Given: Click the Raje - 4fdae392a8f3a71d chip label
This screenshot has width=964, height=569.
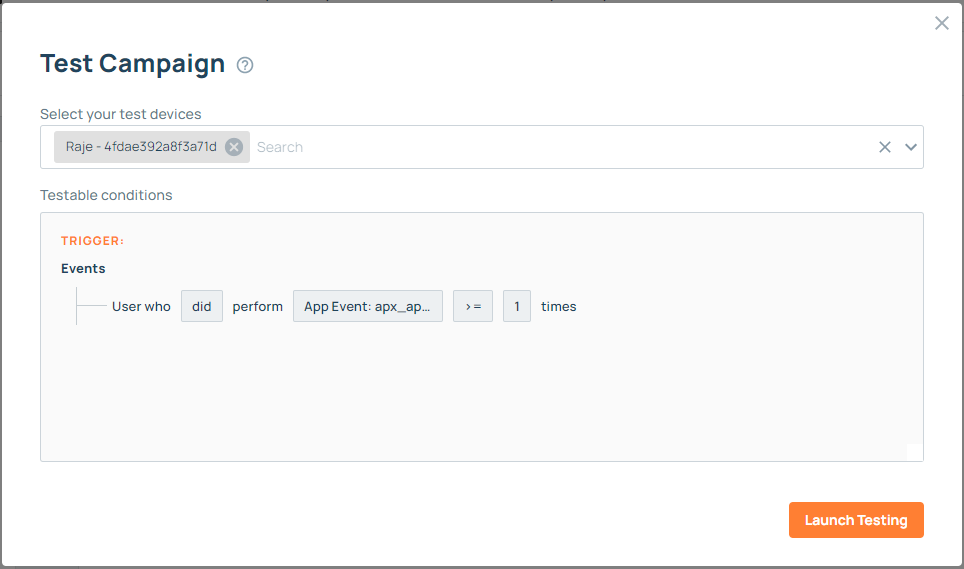Looking at the screenshot, I should click(141, 147).
